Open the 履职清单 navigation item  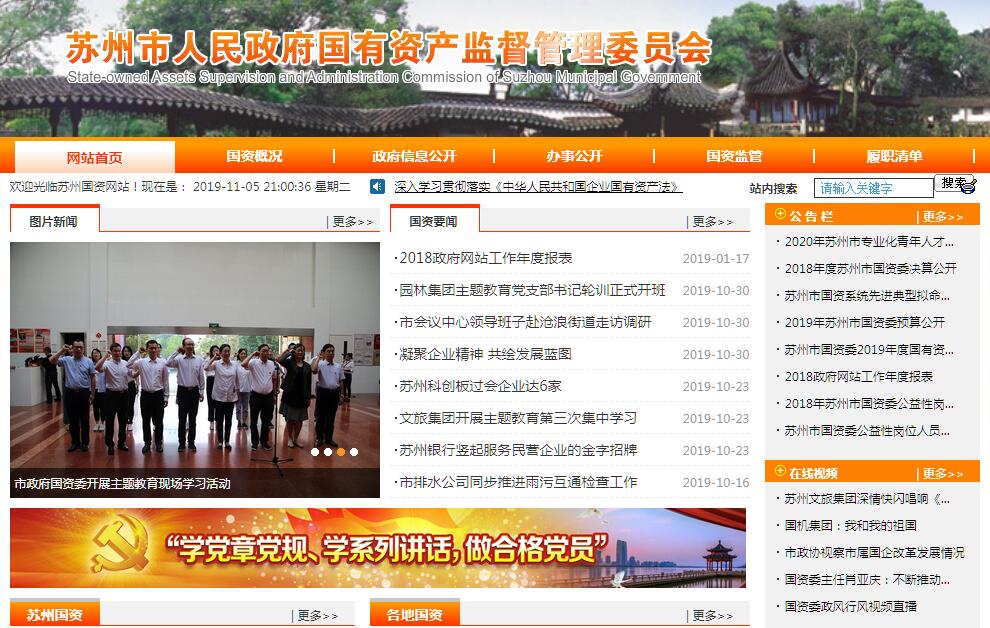click(894, 156)
